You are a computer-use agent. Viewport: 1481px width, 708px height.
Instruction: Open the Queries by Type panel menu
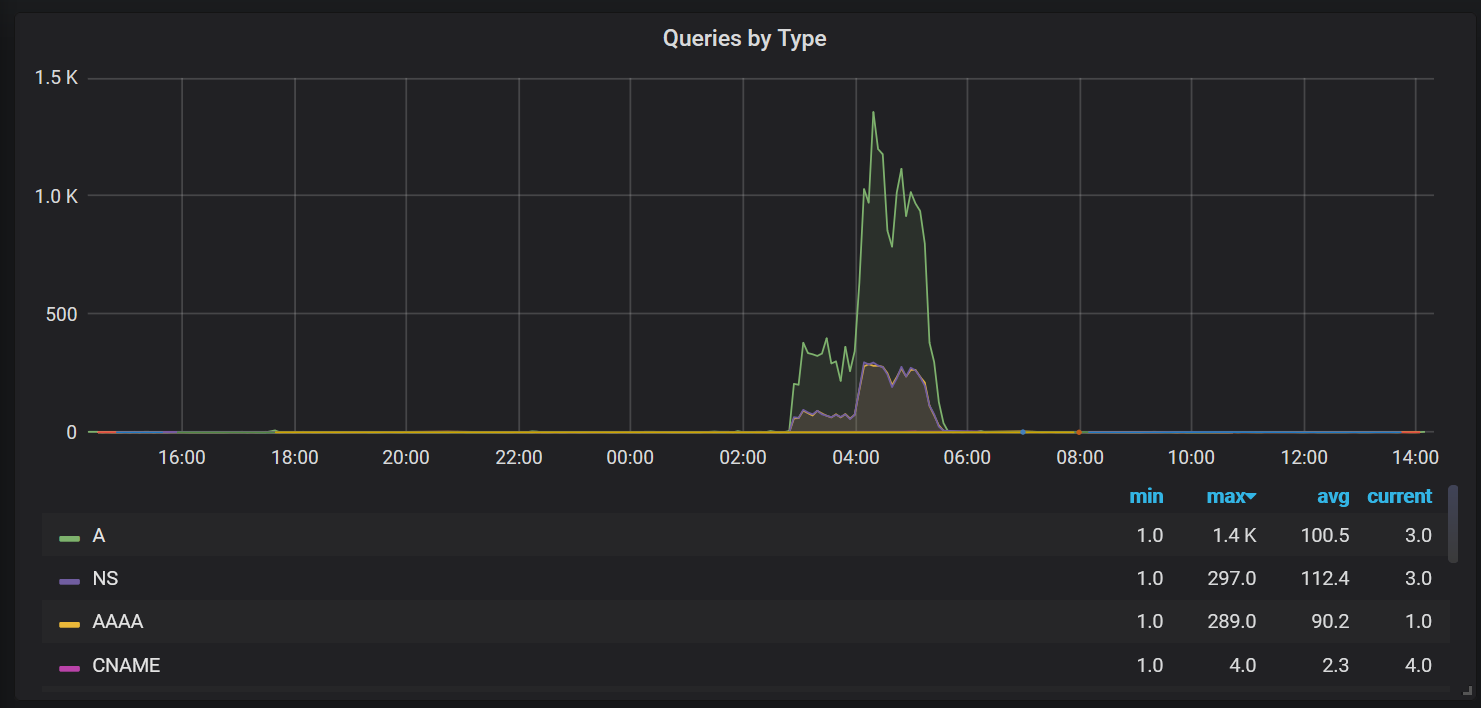coord(744,39)
